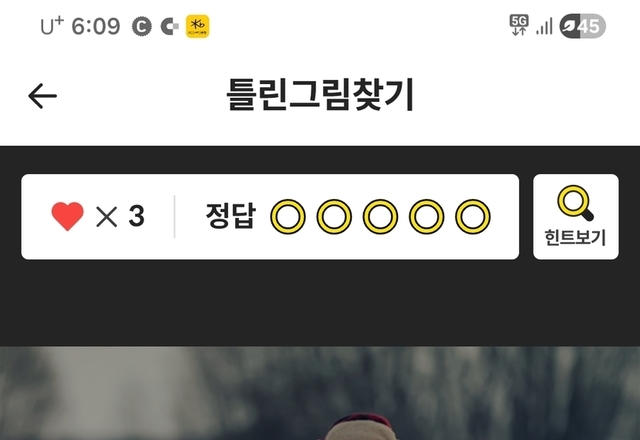The width and height of the screenshot is (640, 440).
Task: Tap the 5G network status icon
Action: point(519,25)
